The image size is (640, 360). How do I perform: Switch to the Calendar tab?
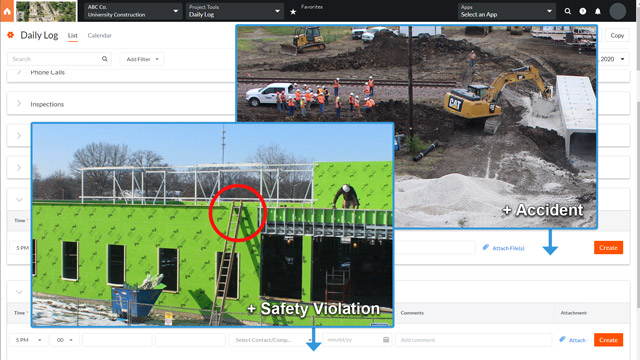tap(99, 36)
